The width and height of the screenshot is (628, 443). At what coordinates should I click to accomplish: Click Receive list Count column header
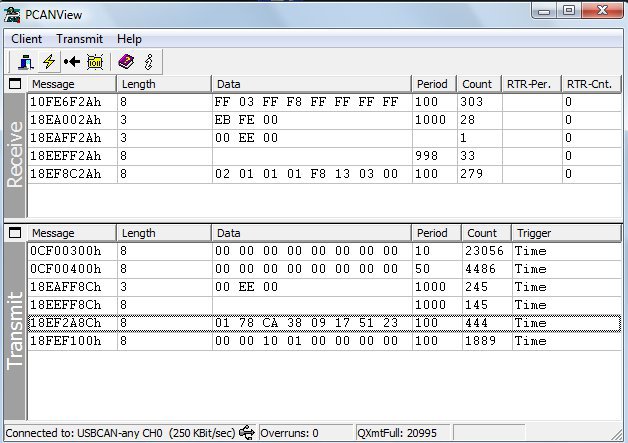click(x=479, y=84)
